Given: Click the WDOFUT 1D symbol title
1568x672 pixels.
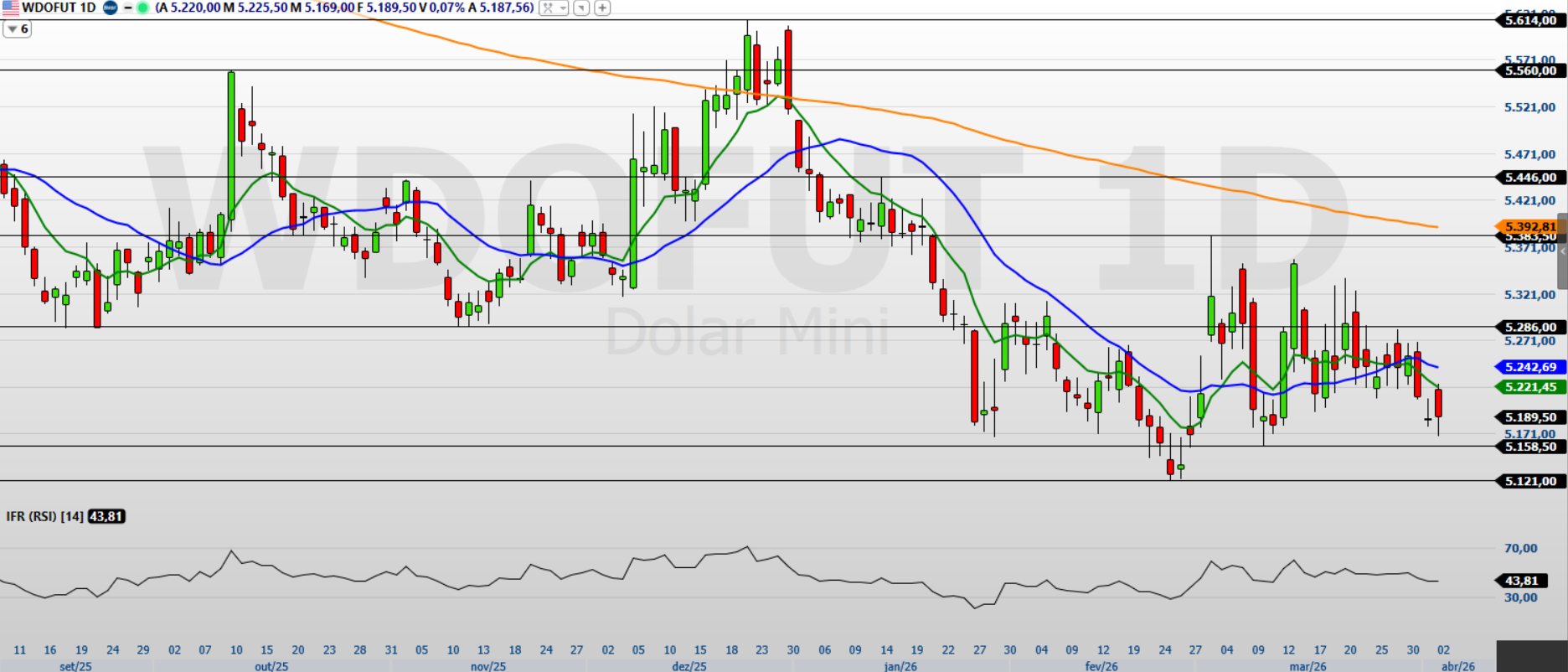Looking at the screenshot, I should coord(59,8).
